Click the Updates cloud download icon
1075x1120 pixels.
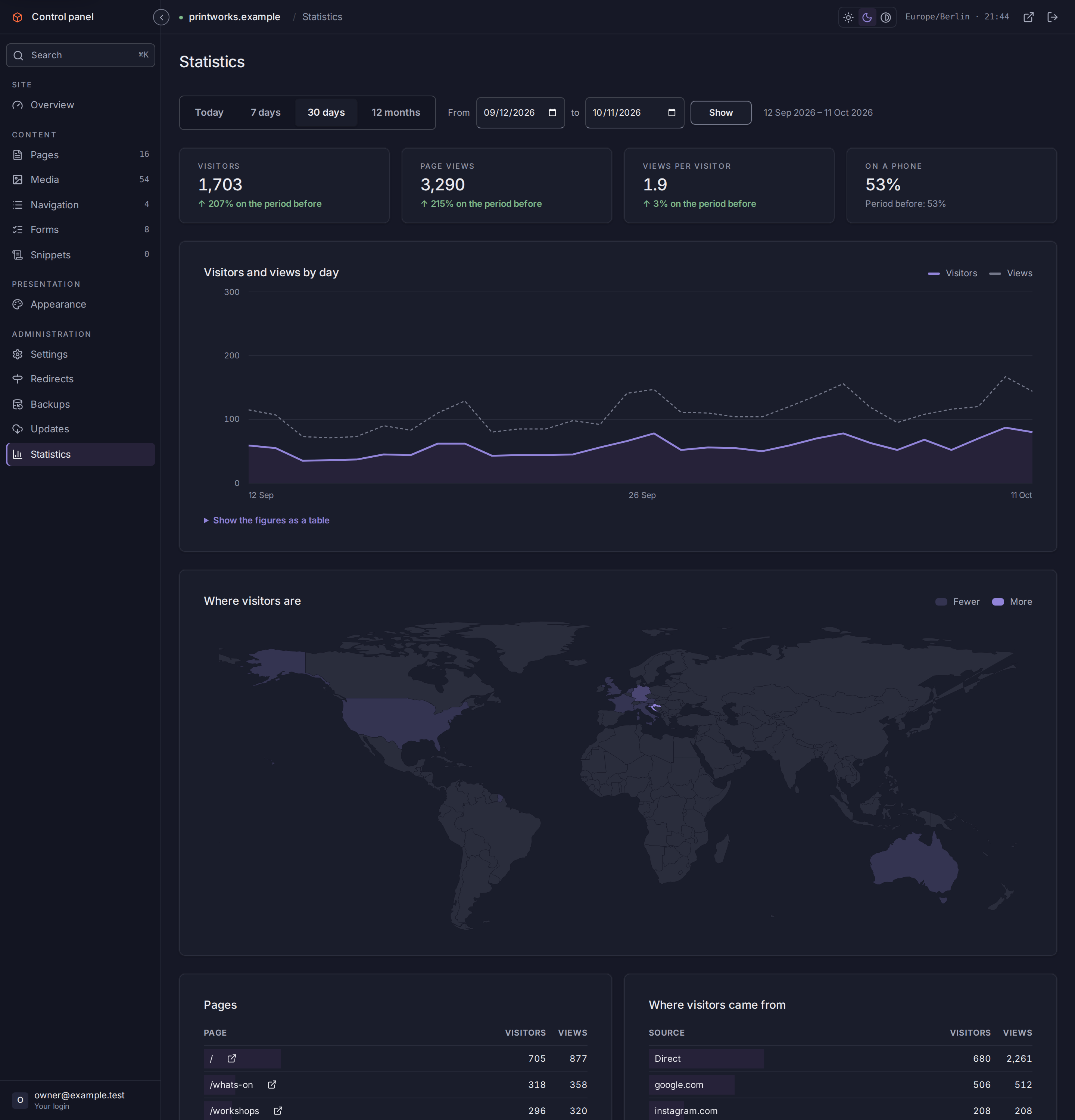coord(18,429)
